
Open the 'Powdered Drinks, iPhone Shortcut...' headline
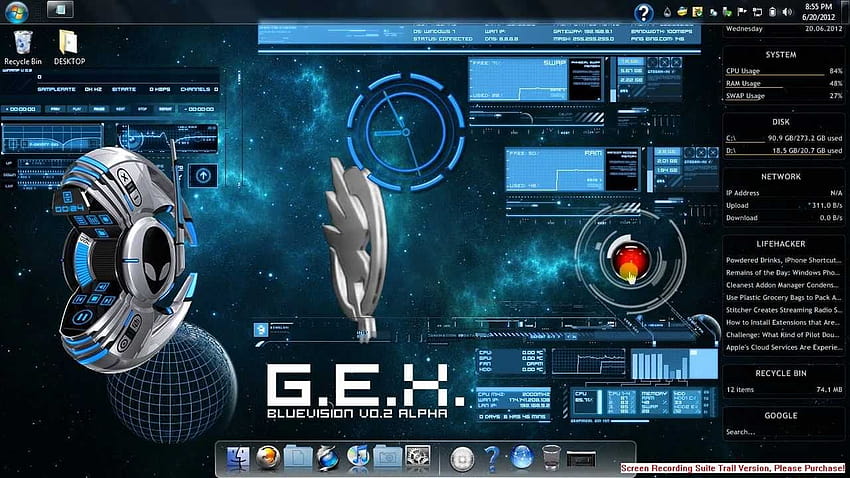click(784, 260)
